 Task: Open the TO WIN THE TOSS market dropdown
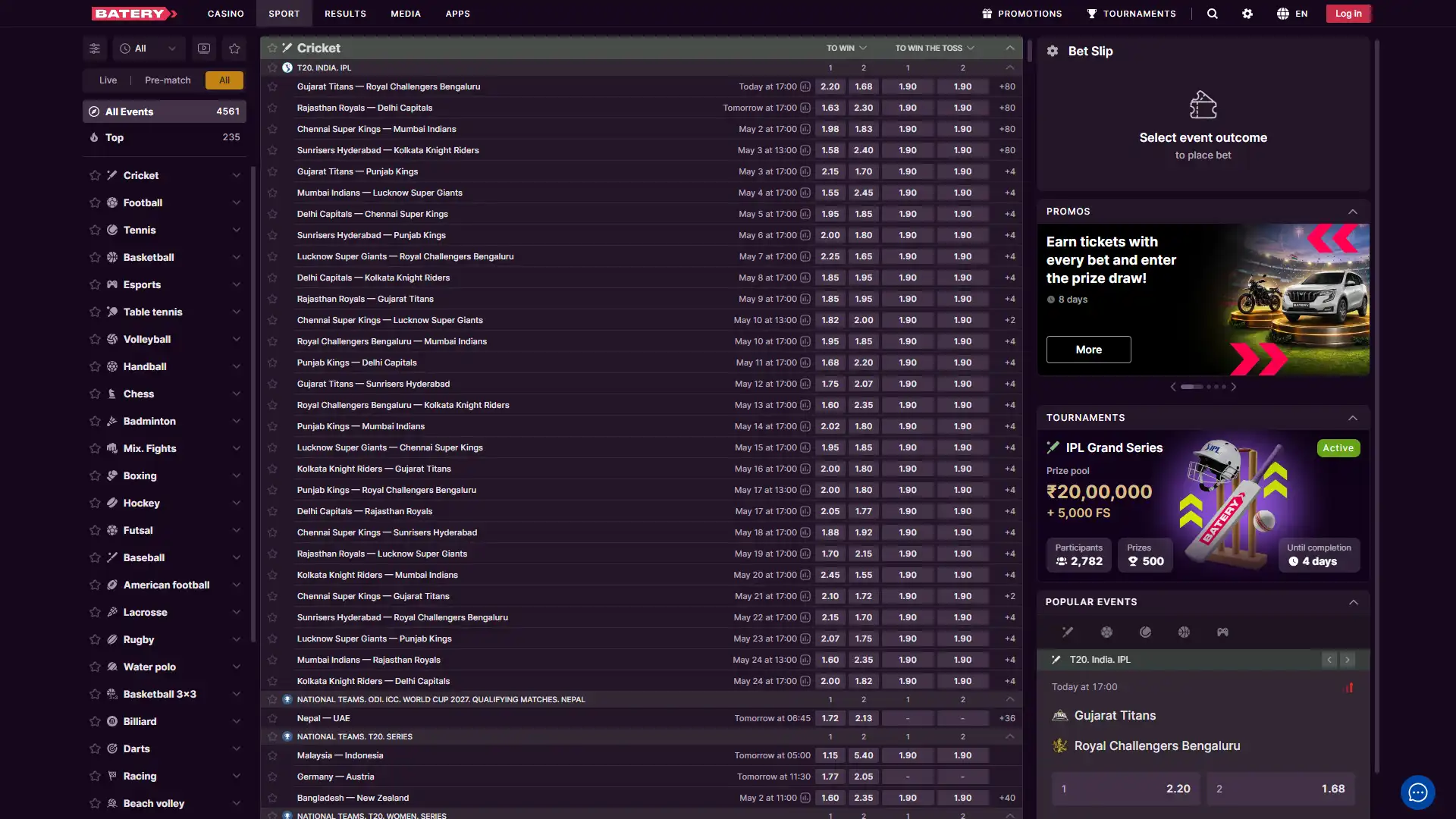click(x=934, y=48)
